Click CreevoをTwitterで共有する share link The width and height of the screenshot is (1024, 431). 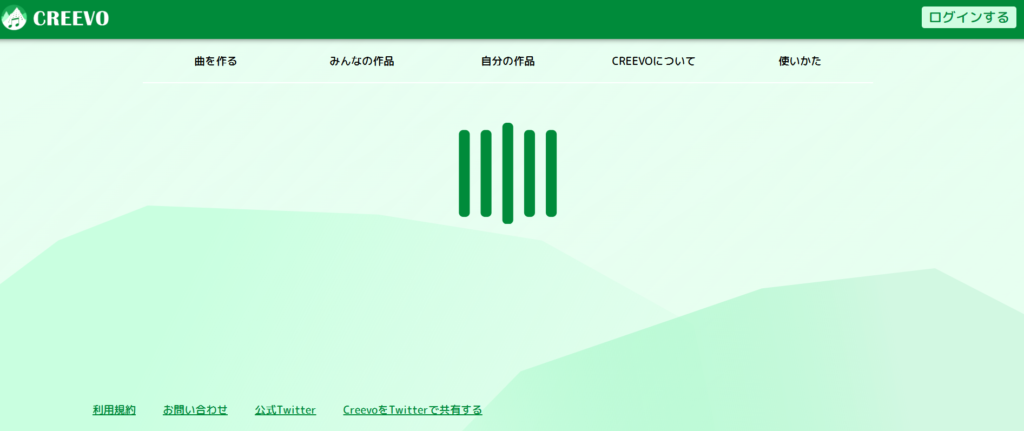click(x=413, y=410)
